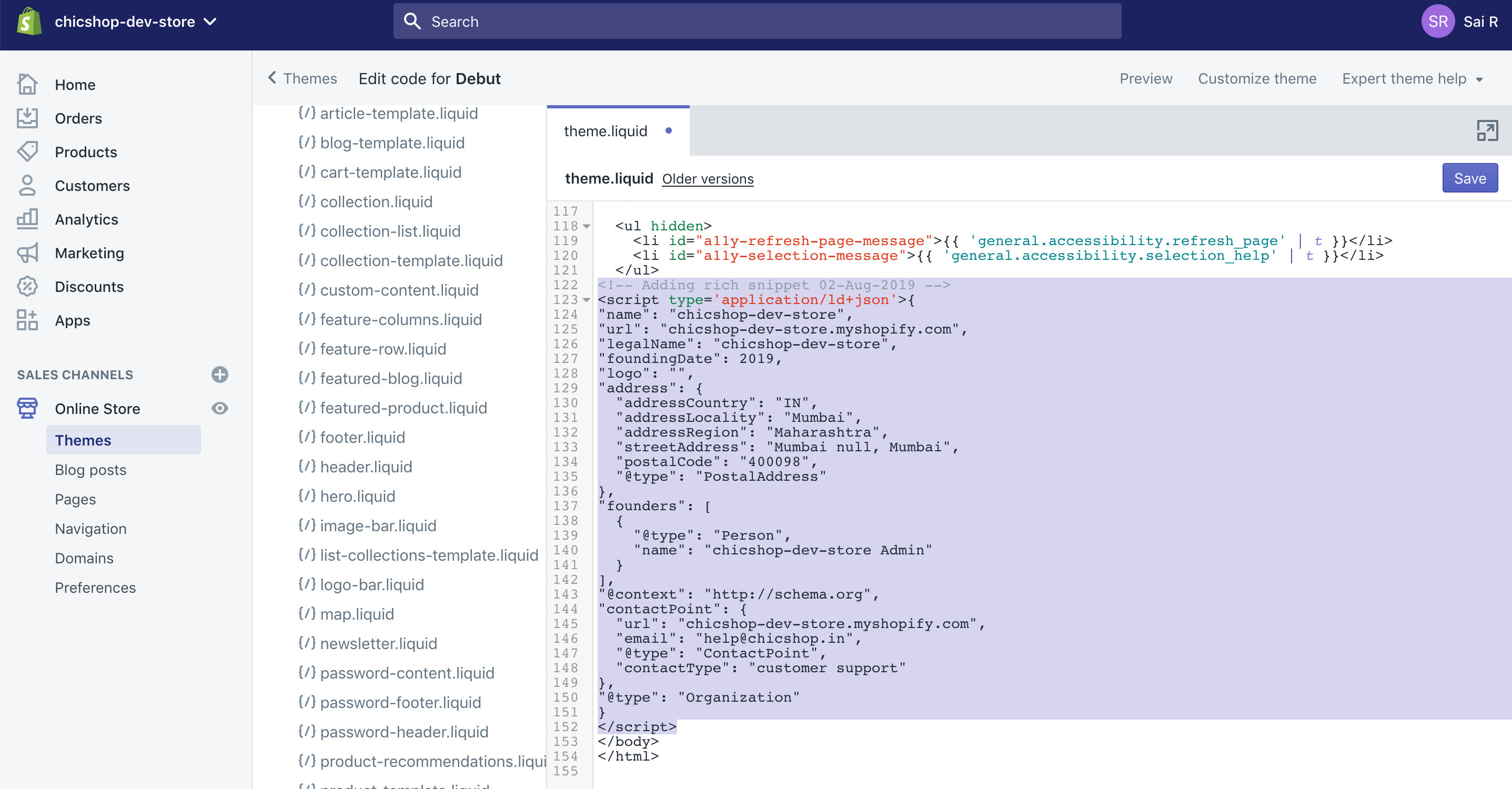The height and width of the screenshot is (789, 1512).
Task: Click the Products tag icon
Action: 27,151
